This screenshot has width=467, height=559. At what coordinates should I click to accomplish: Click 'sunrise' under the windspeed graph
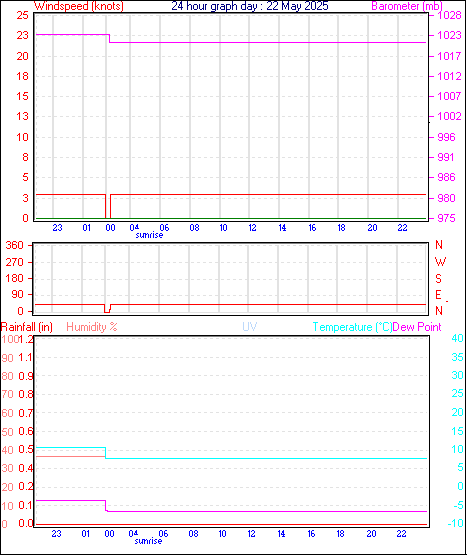[149, 235]
